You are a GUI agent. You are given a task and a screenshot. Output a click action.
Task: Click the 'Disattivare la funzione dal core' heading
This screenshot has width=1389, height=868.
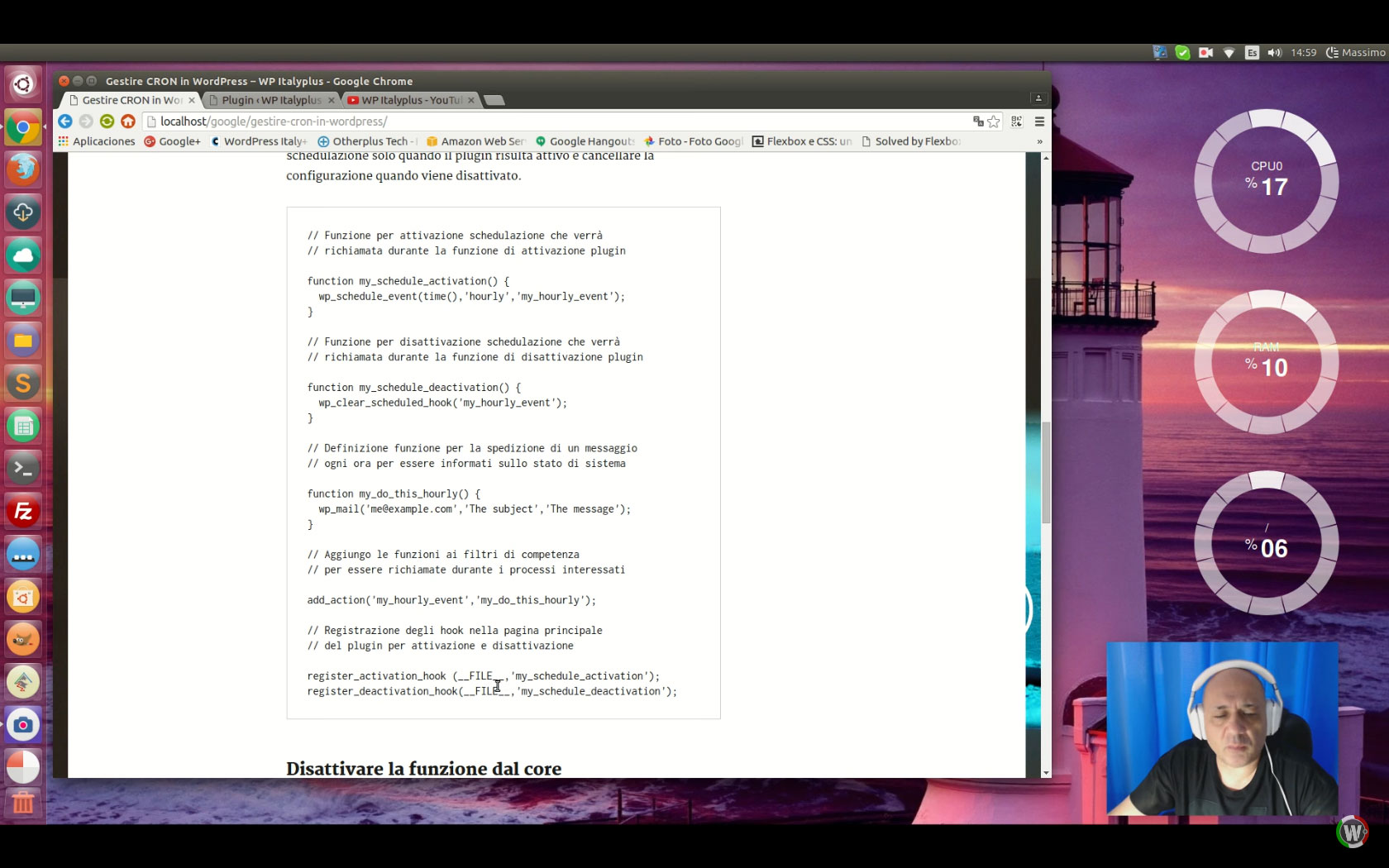click(x=423, y=769)
